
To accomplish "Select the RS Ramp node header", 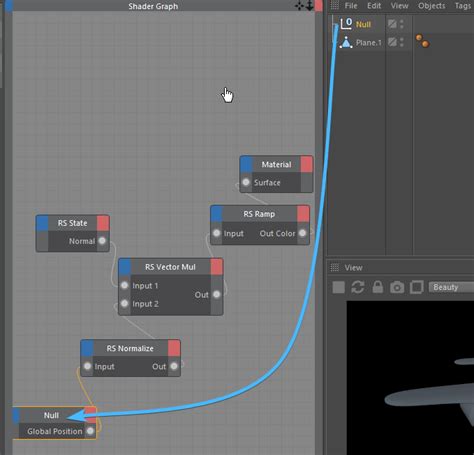I will [x=259, y=214].
